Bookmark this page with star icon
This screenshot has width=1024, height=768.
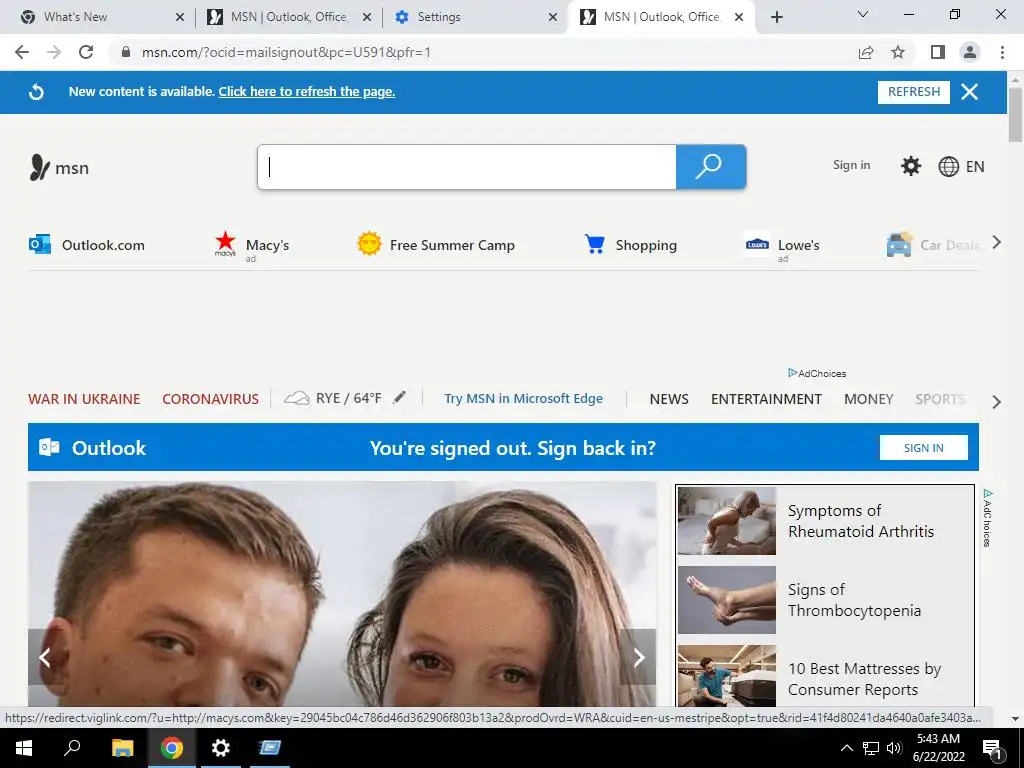click(898, 52)
